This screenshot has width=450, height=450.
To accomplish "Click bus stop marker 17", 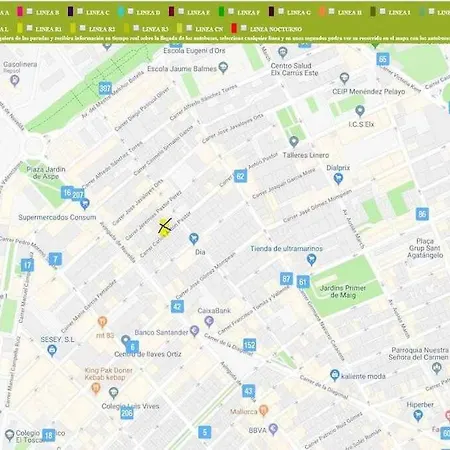I will [27, 265].
